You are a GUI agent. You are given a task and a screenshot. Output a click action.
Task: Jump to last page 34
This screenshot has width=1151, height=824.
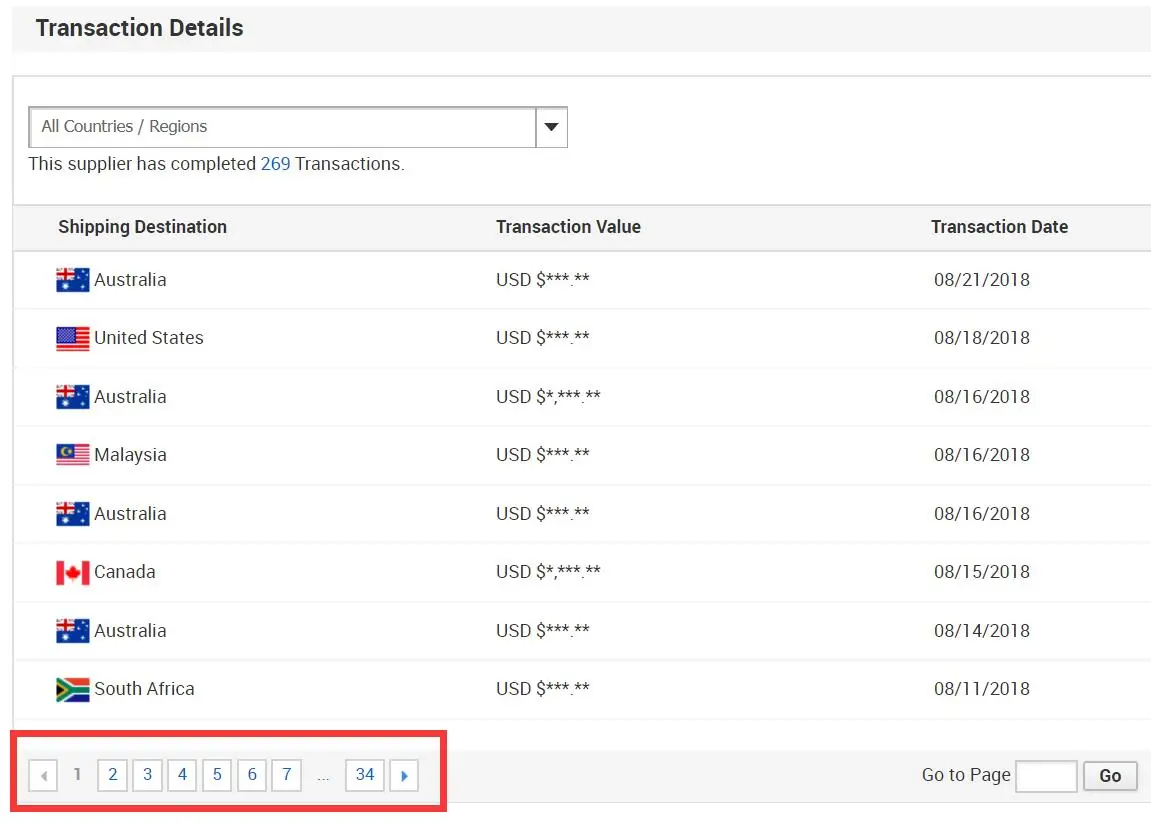365,775
